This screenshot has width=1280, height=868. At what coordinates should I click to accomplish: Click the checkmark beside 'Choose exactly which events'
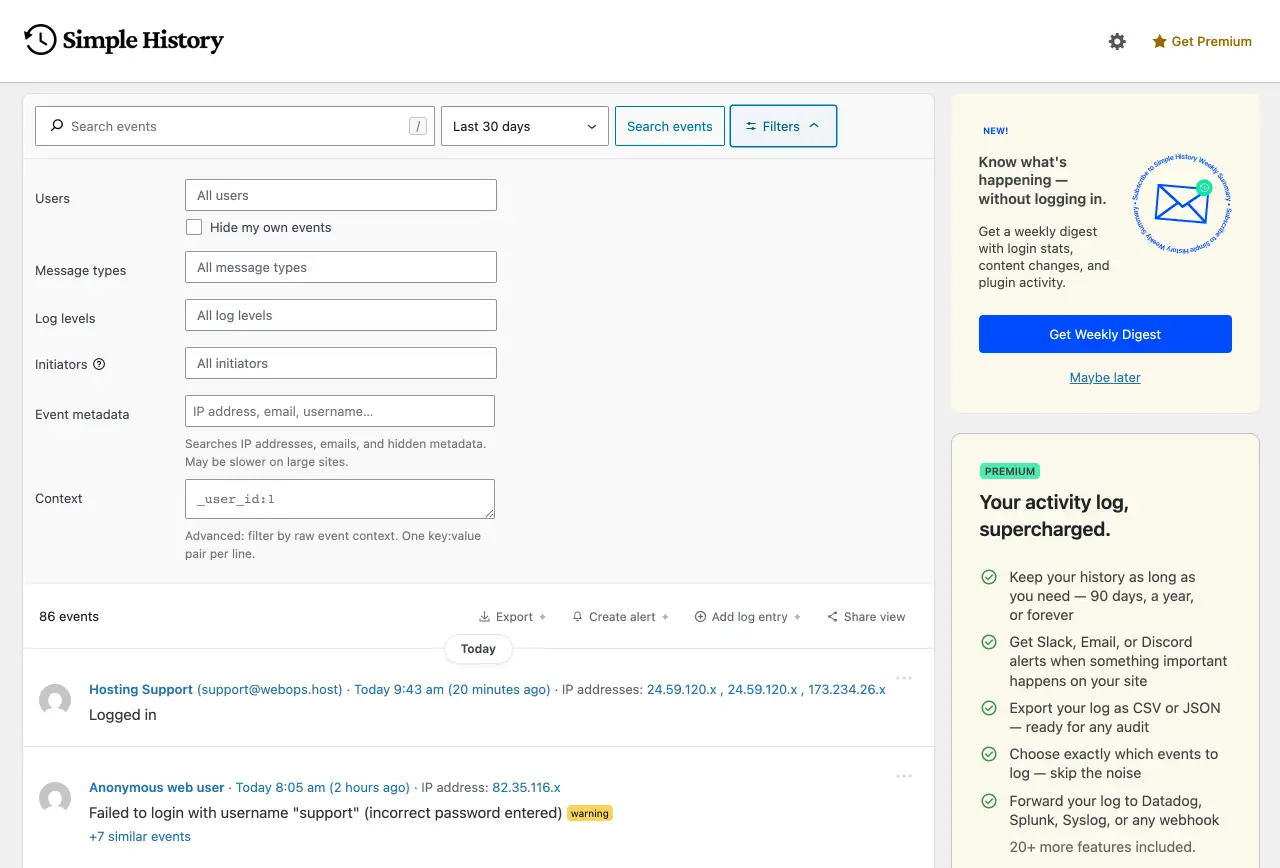point(988,754)
